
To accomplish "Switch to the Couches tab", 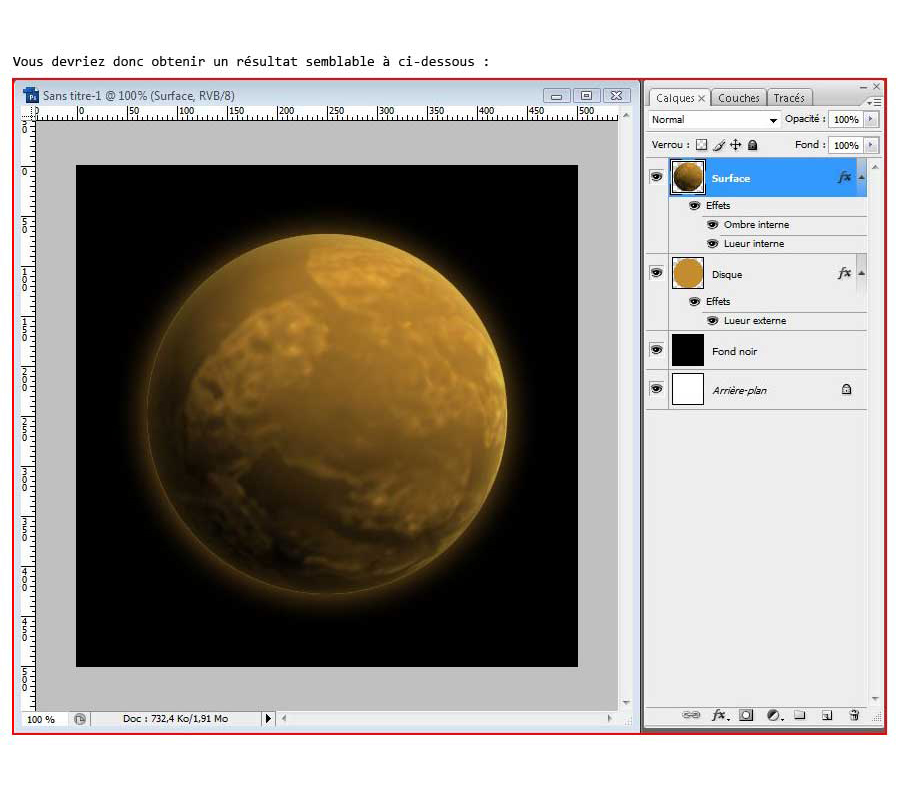I will tap(739, 98).
